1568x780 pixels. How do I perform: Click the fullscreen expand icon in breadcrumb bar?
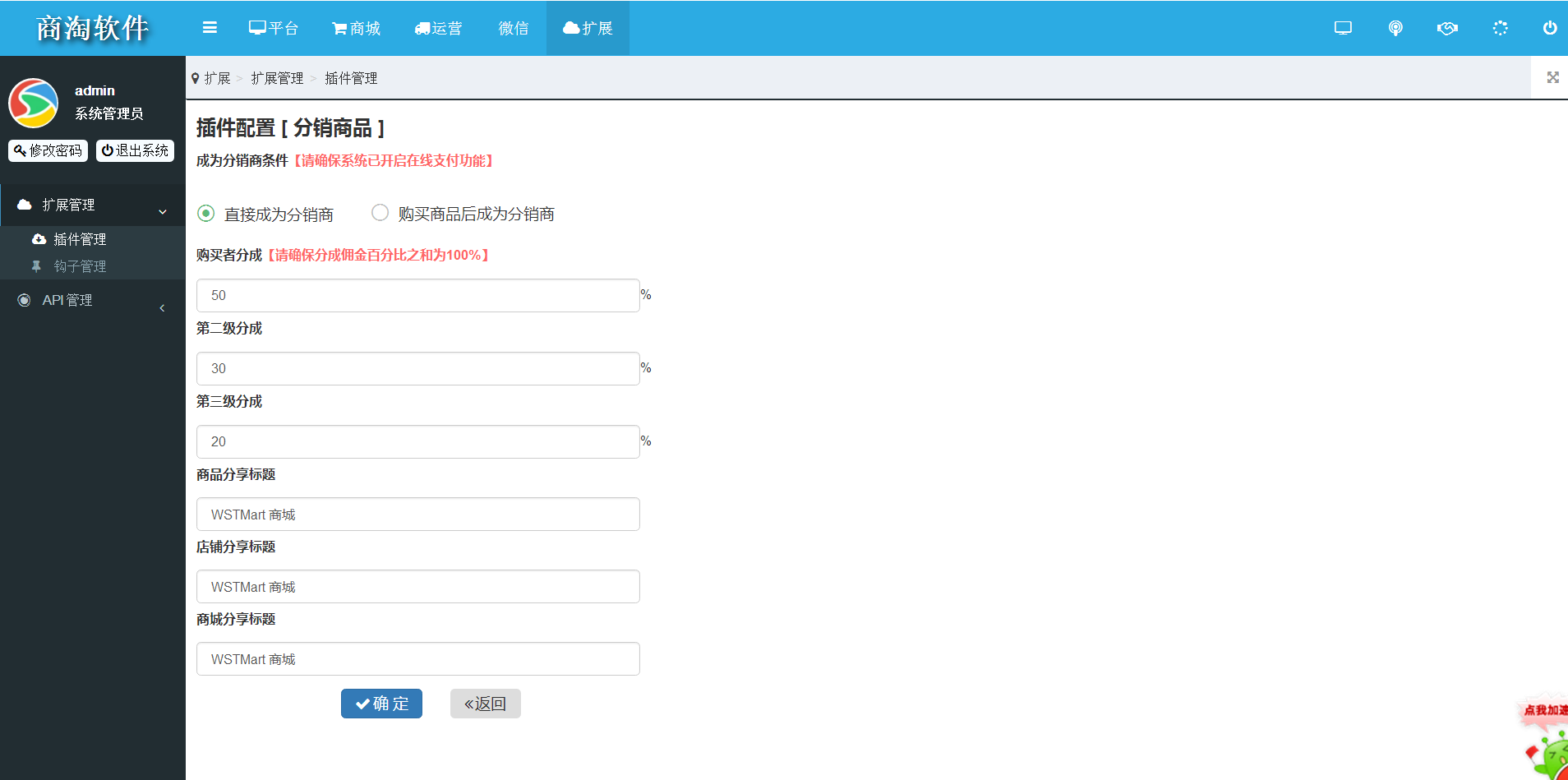1552,77
